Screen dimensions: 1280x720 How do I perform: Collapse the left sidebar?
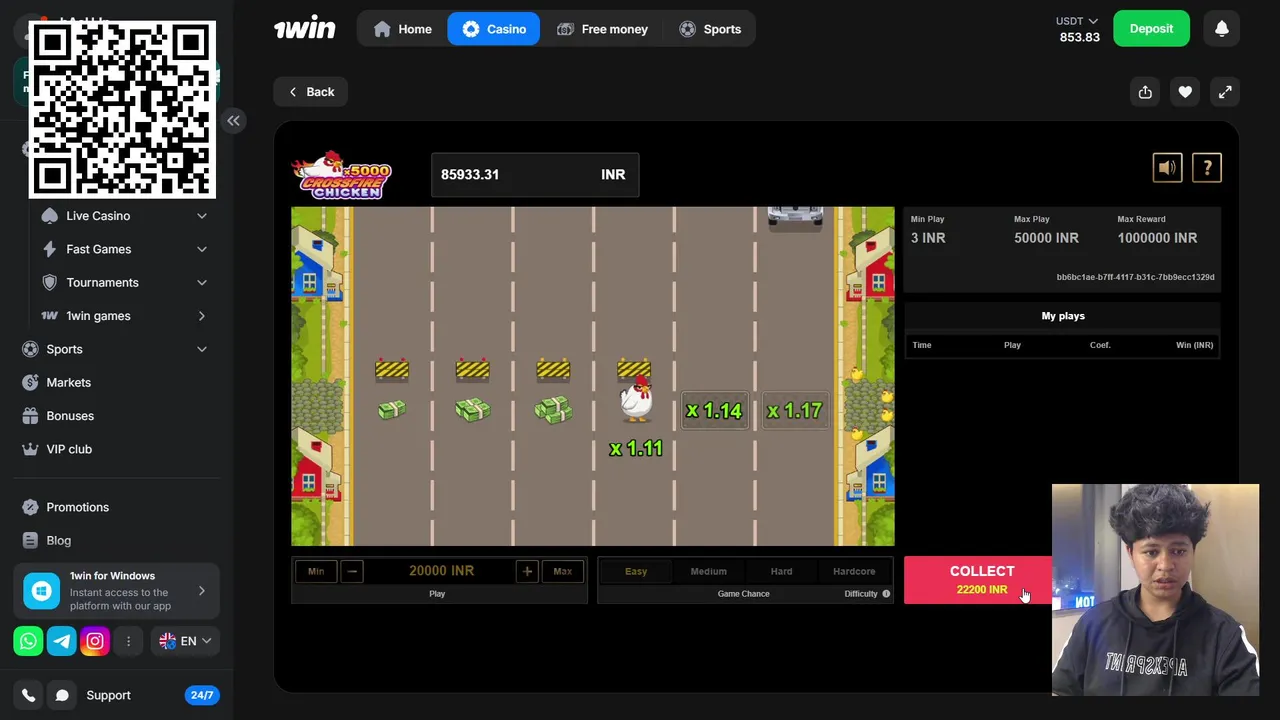pyautogui.click(x=233, y=121)
